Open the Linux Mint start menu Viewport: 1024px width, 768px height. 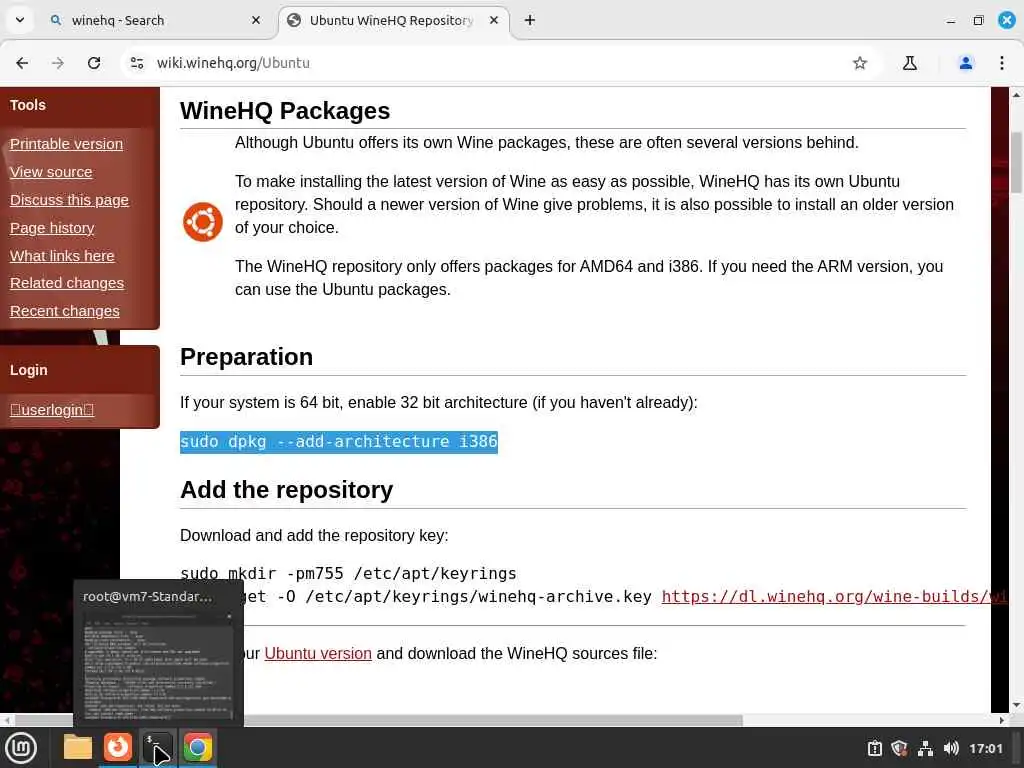pos(22,748)
